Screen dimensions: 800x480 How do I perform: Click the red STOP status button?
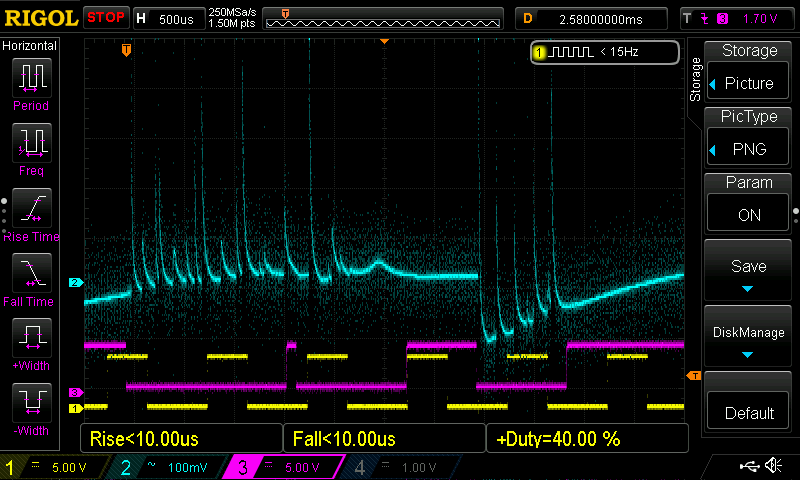106,18
